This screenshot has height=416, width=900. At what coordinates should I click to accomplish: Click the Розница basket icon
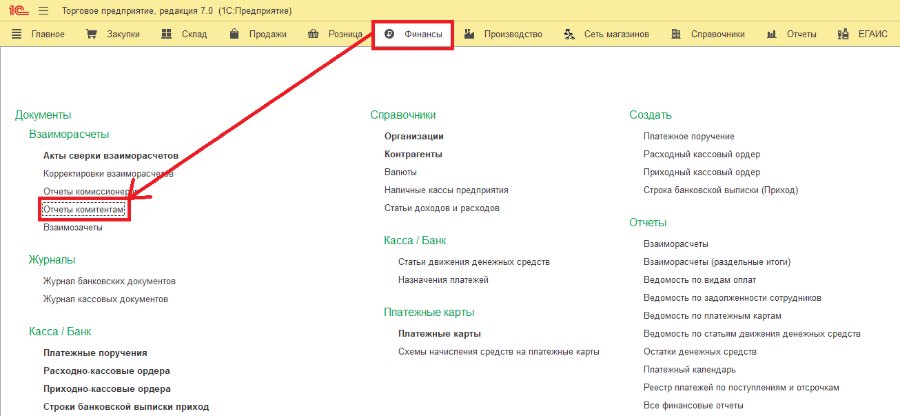click(313, 34)
